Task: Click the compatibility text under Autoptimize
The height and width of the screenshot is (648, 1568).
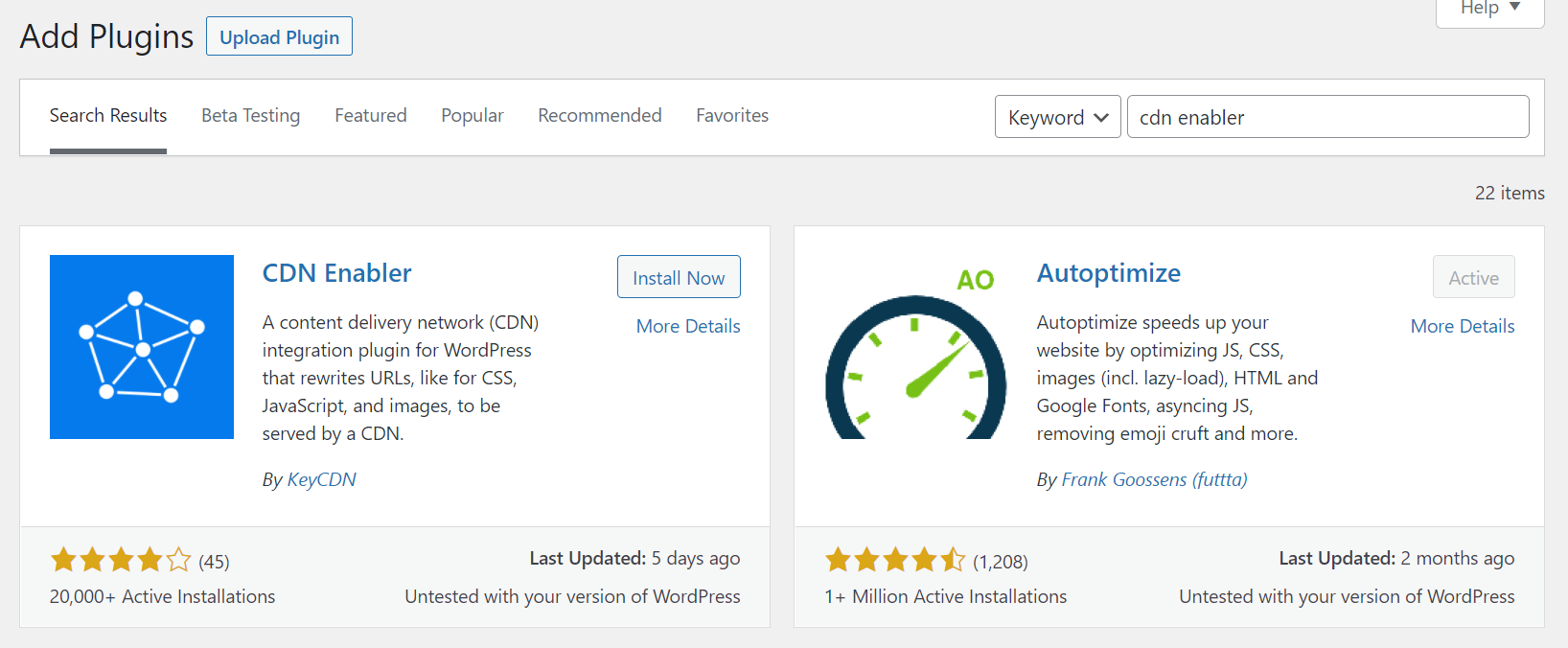Action: (1347, 596)
